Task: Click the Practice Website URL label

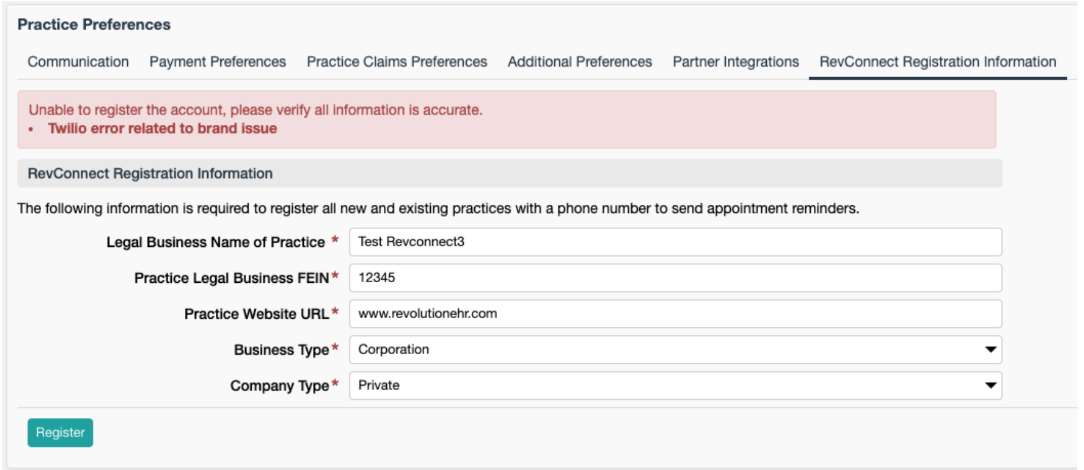Action: (x=256, y=314)
